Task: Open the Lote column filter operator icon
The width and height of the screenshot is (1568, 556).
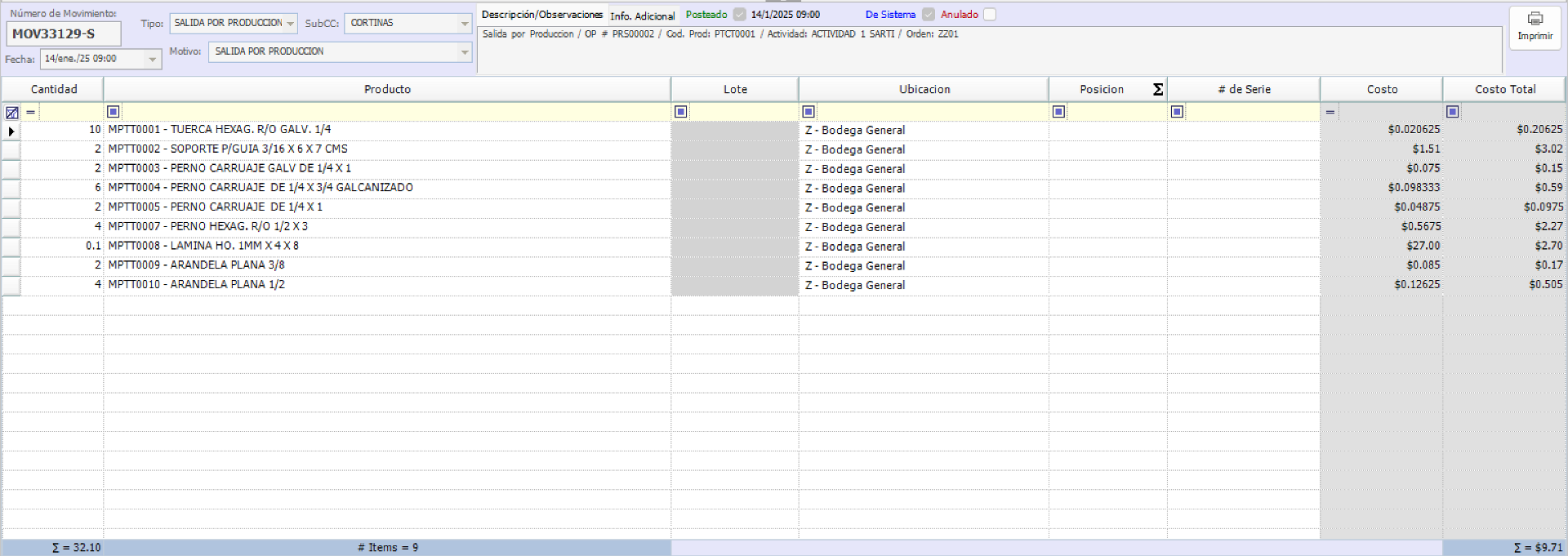Action: 681,112
